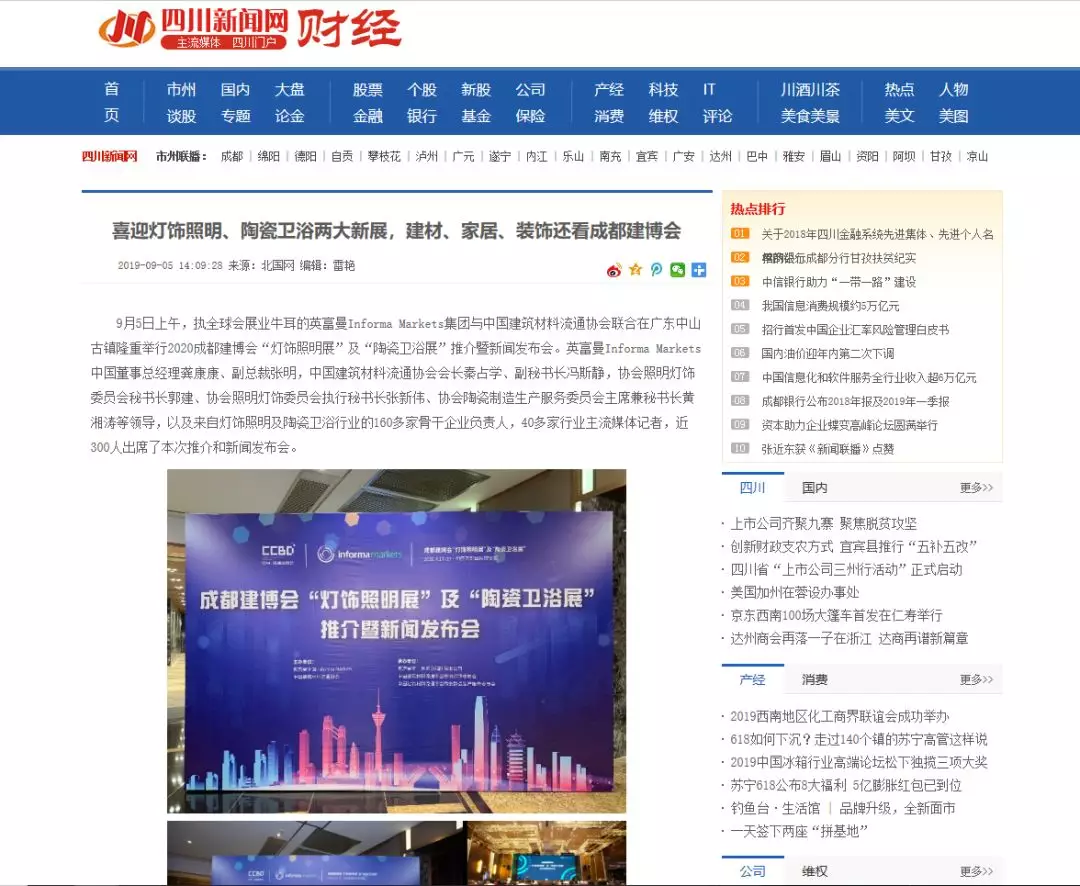Open 银行 in the navigation bar
The width and height of the screenshot is (1080, 886).
tap(422, 116)
